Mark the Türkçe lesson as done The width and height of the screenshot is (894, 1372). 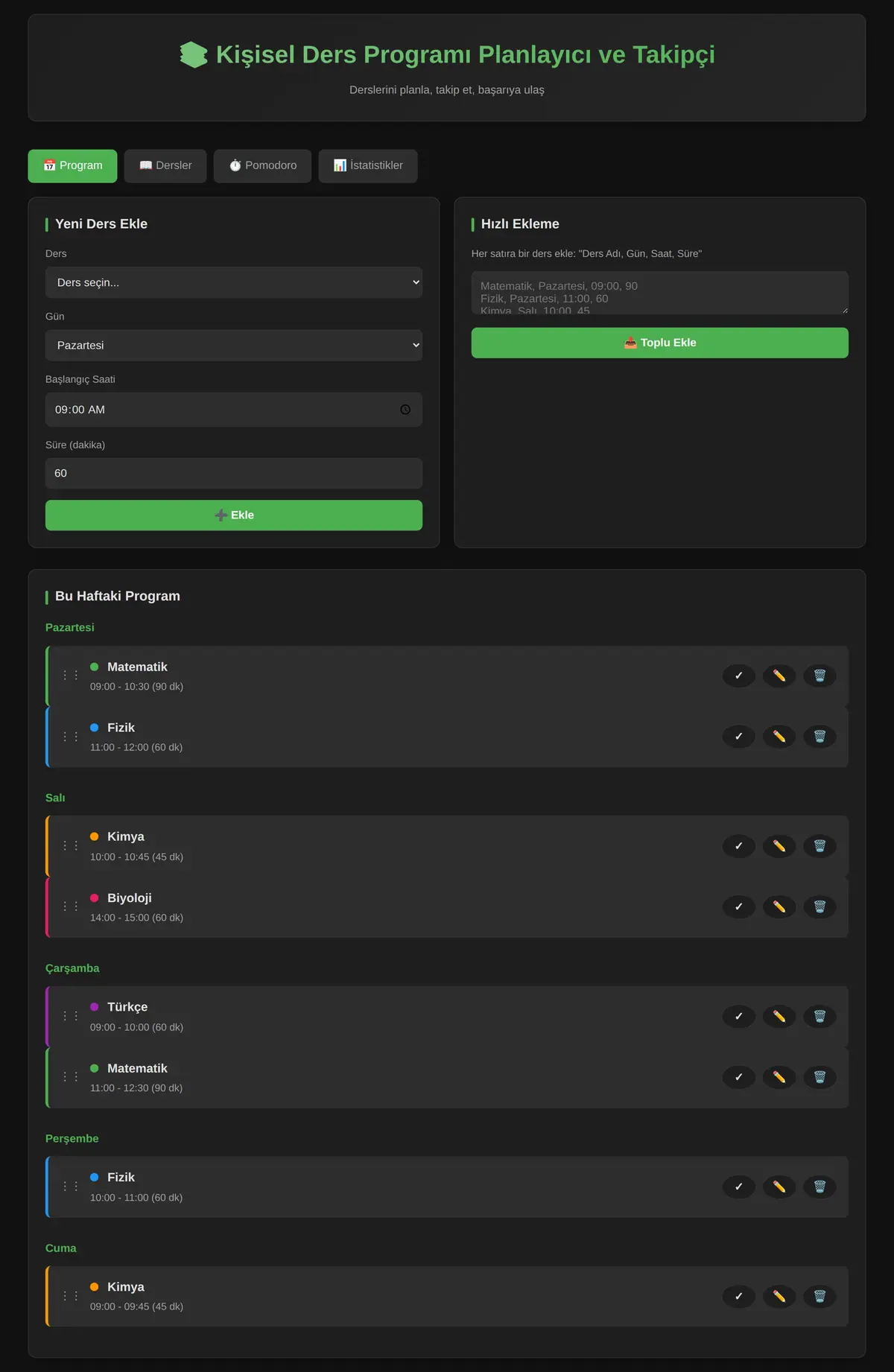point(739,1016)
